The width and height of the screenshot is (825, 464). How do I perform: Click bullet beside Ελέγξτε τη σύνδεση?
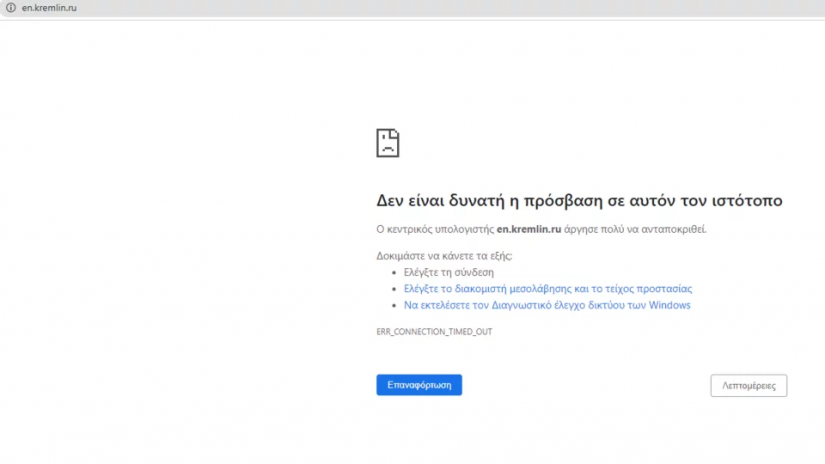pyautogui.click(x=393, y=272)
